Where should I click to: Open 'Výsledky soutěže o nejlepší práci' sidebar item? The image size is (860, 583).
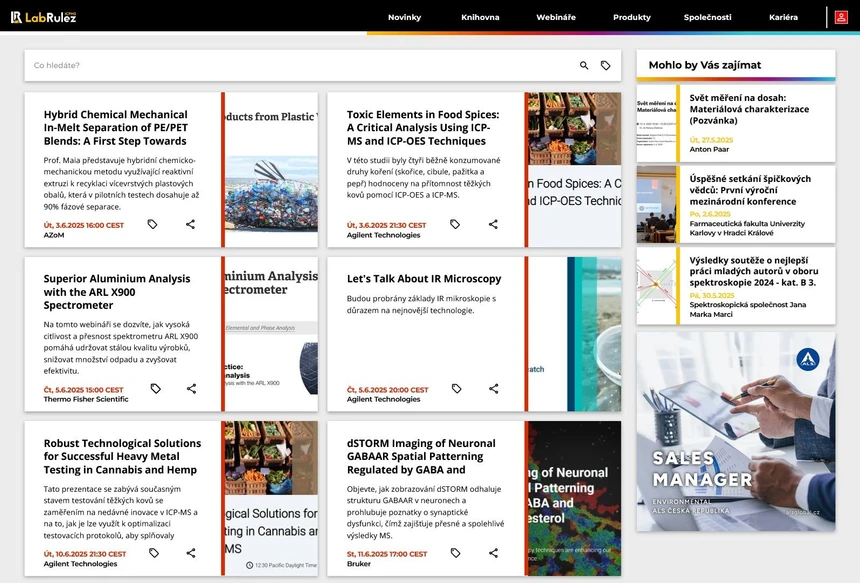click(754, 271)
